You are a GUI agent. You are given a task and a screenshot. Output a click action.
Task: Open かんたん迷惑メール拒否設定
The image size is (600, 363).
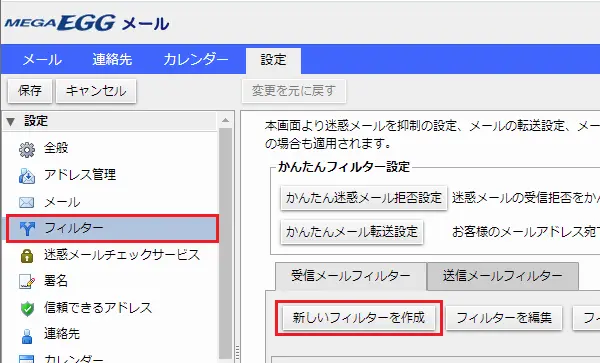pyautogui.click(x=364, y=198)
